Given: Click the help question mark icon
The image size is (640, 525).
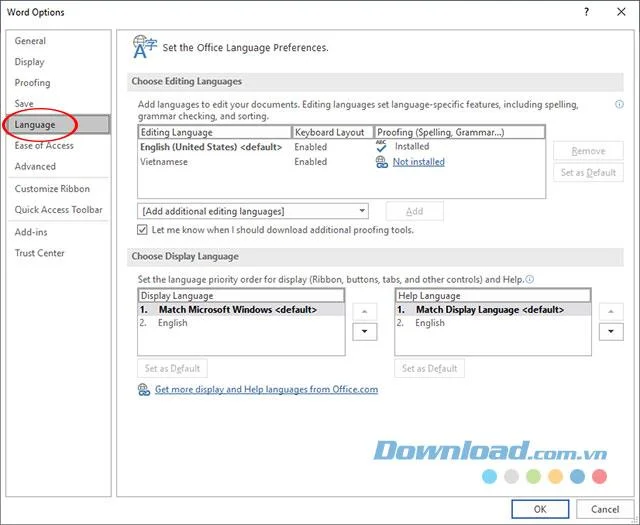Looking at the screenshot, I should coord(587,12).
